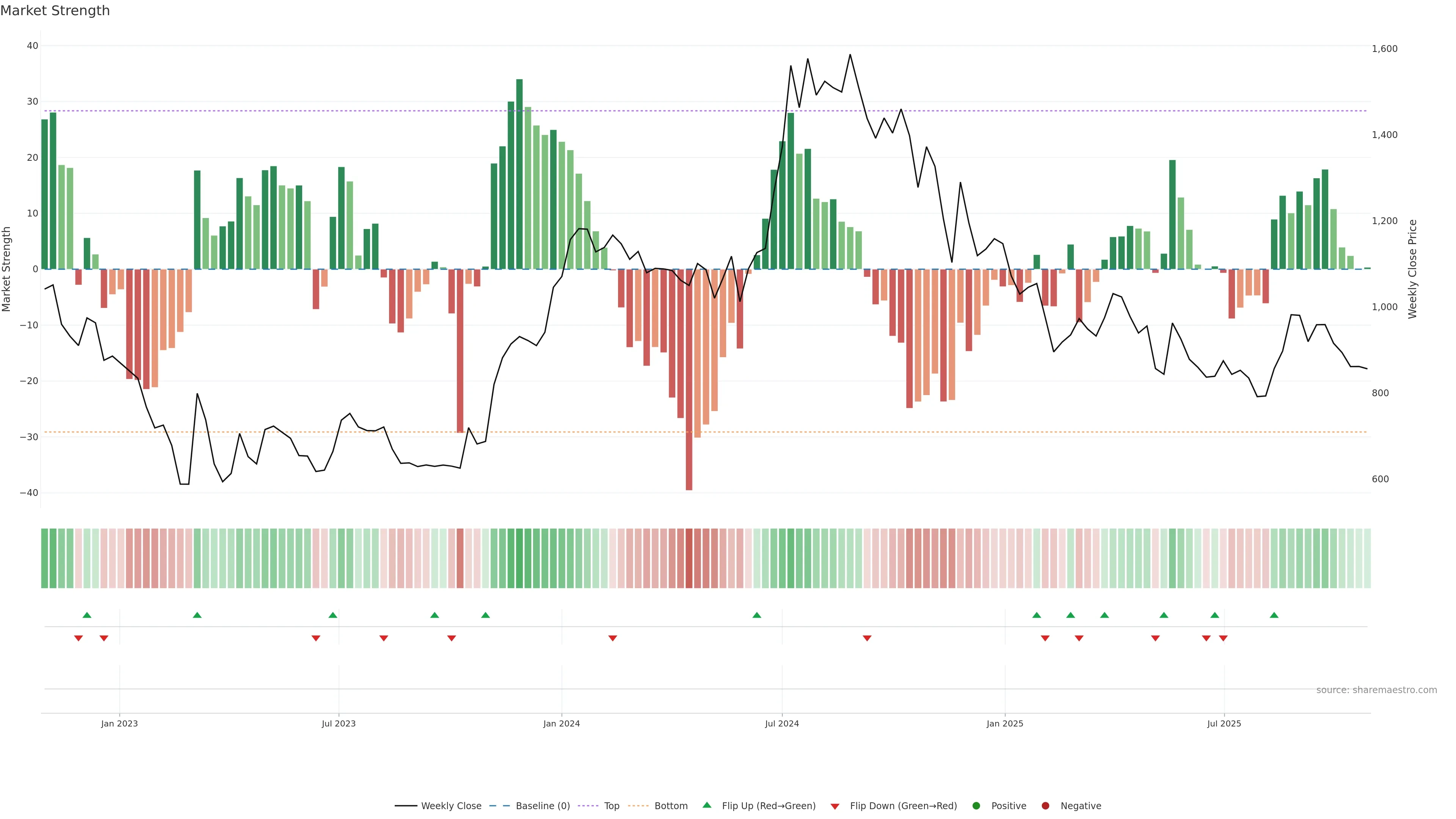Click the leftmost red flip-down triangle marker
Screen dimensions: 1456x819
coord(78,638)
